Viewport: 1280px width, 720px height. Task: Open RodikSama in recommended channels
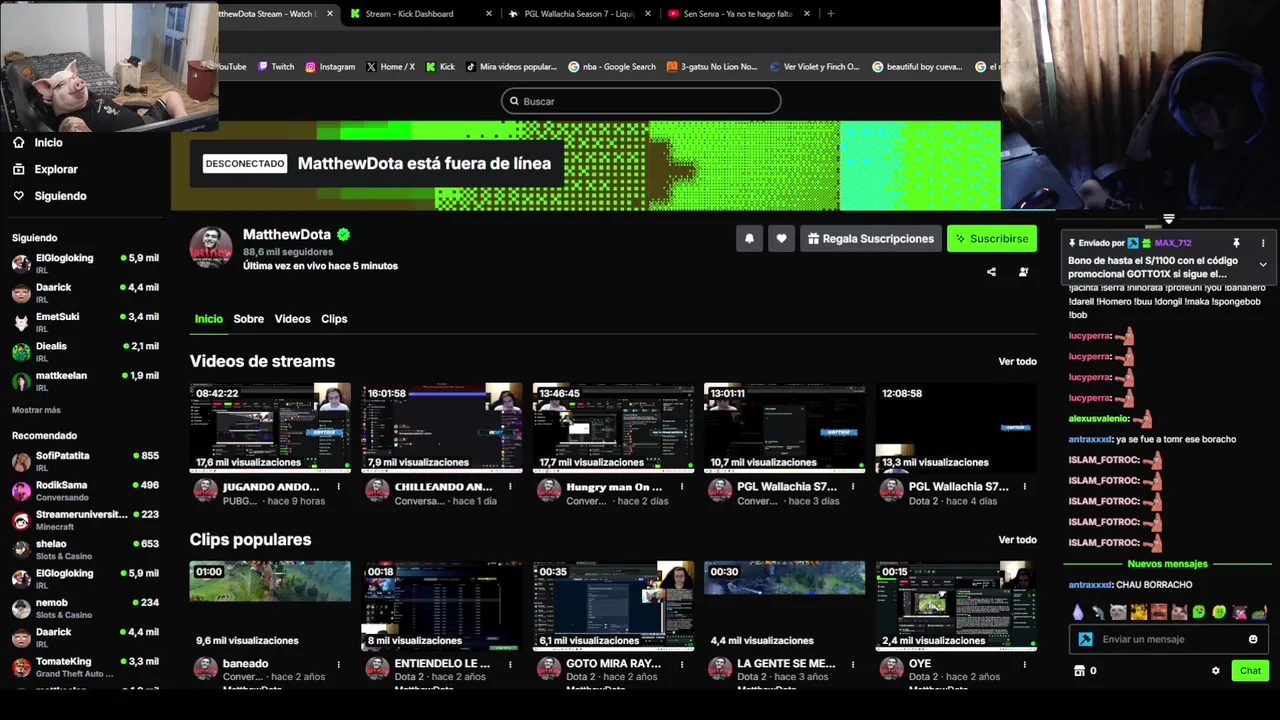click(x=85, y=490)
